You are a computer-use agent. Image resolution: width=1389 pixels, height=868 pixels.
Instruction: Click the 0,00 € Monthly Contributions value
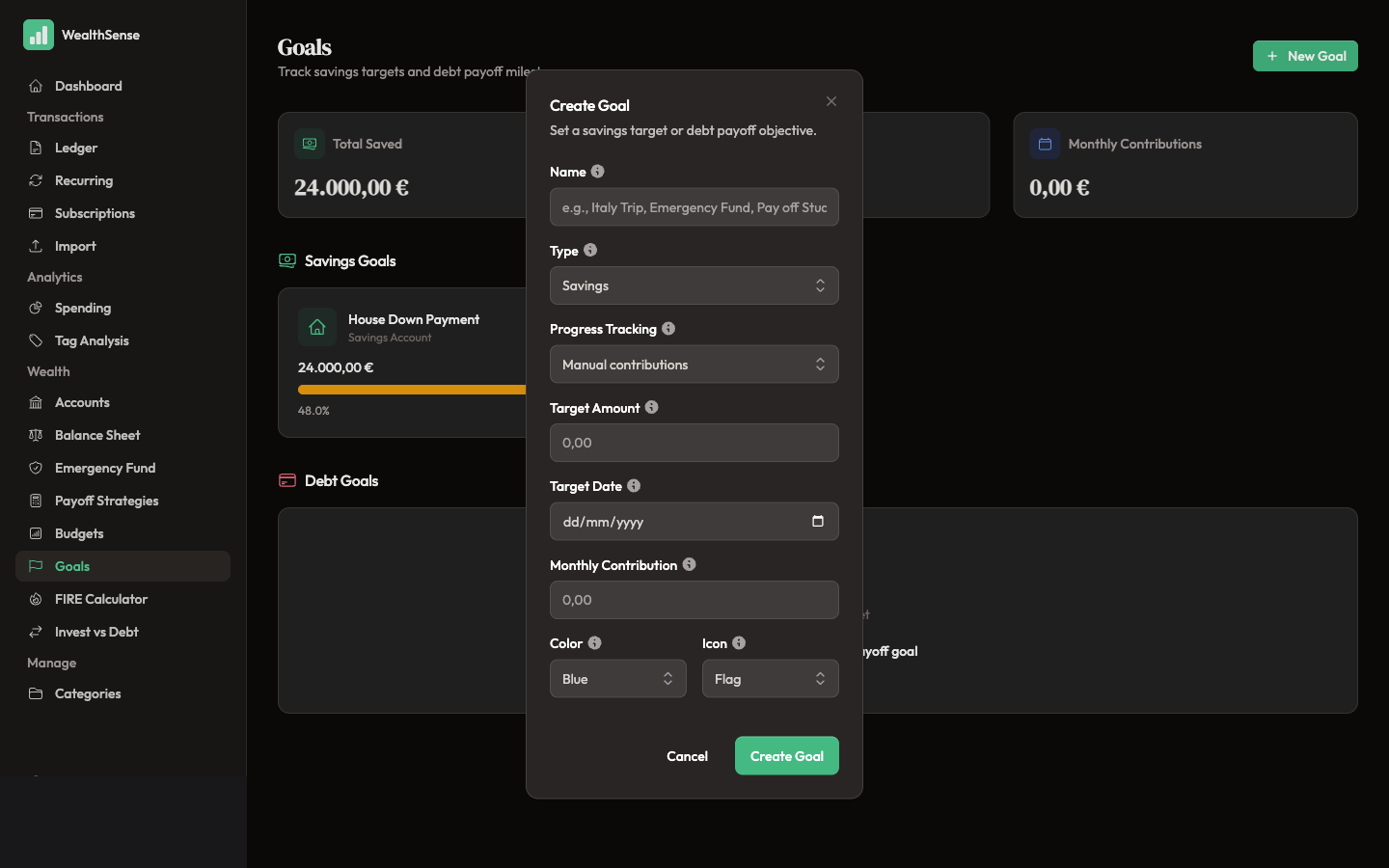(x=1059, y=188)
